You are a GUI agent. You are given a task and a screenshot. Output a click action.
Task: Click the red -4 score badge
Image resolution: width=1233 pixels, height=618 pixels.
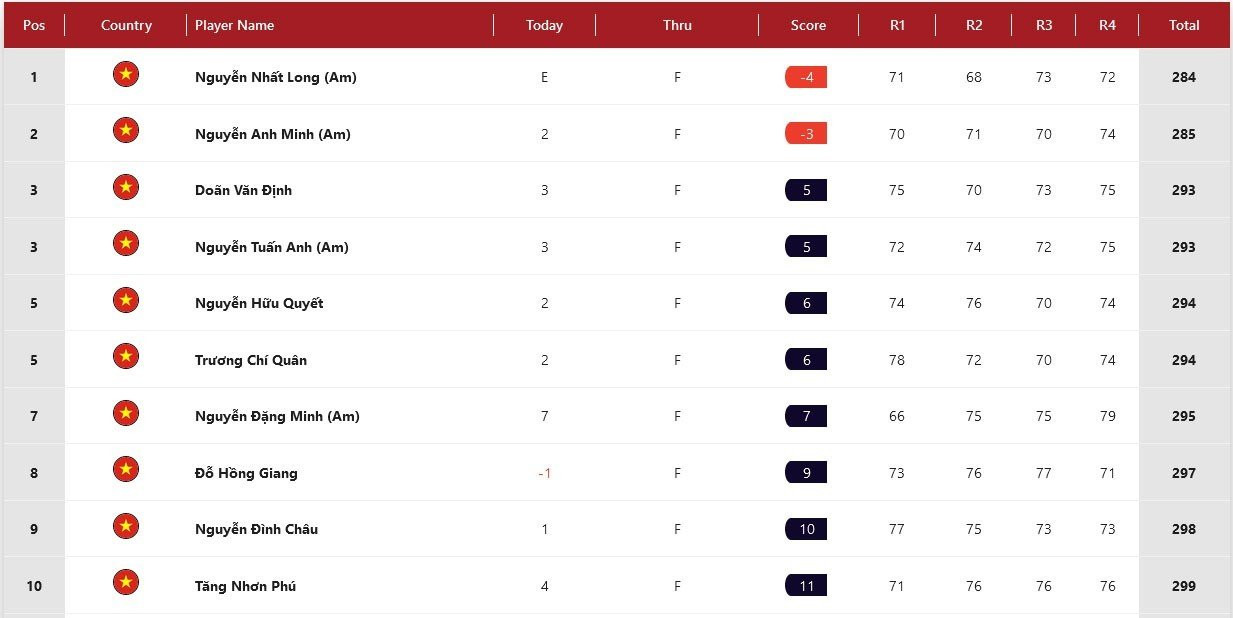click(806, 77)
